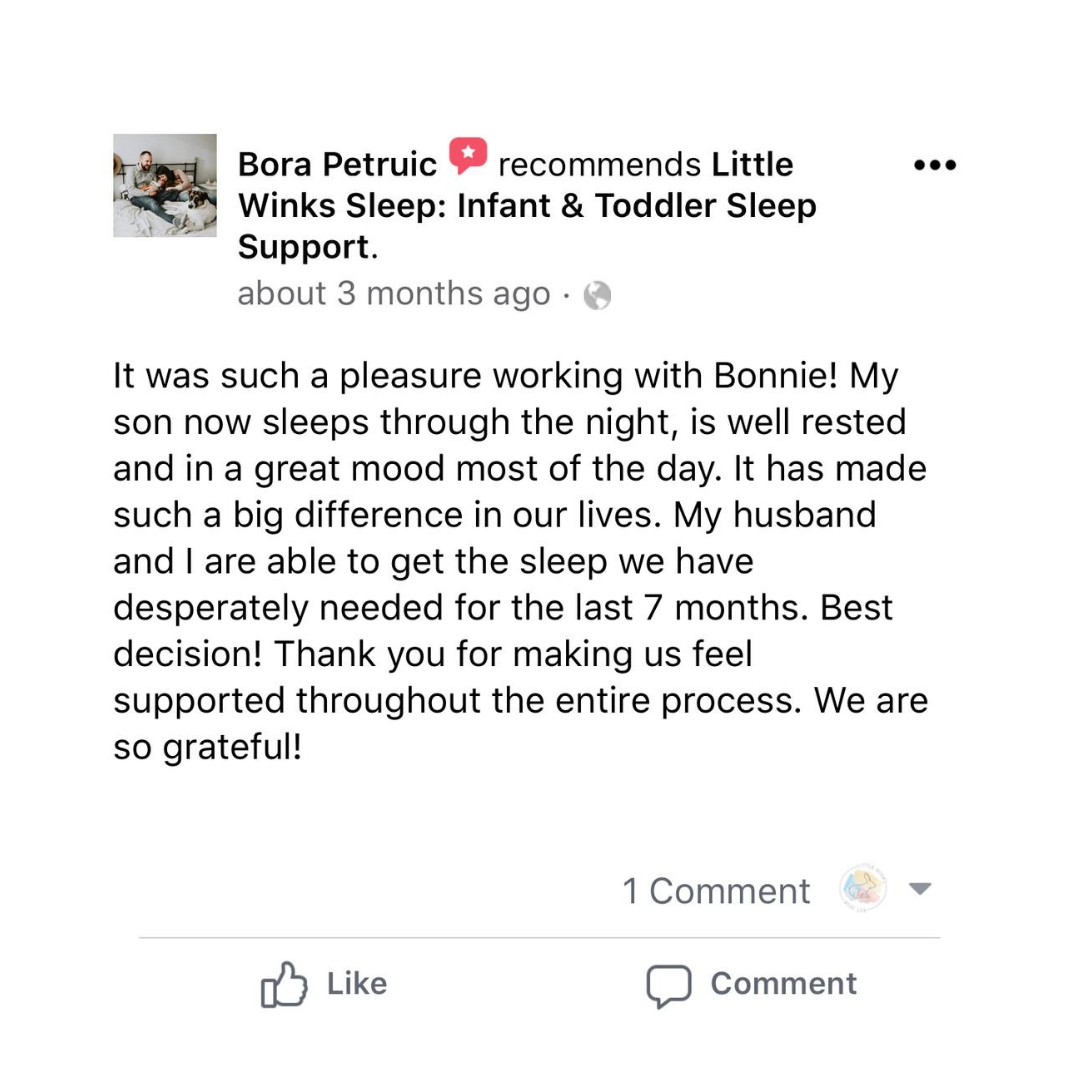Click the "about 3 months ago" timestamp
The width and height of the screenshot is (1080, 1080).
pyautogui.click(x=393, y=295)
